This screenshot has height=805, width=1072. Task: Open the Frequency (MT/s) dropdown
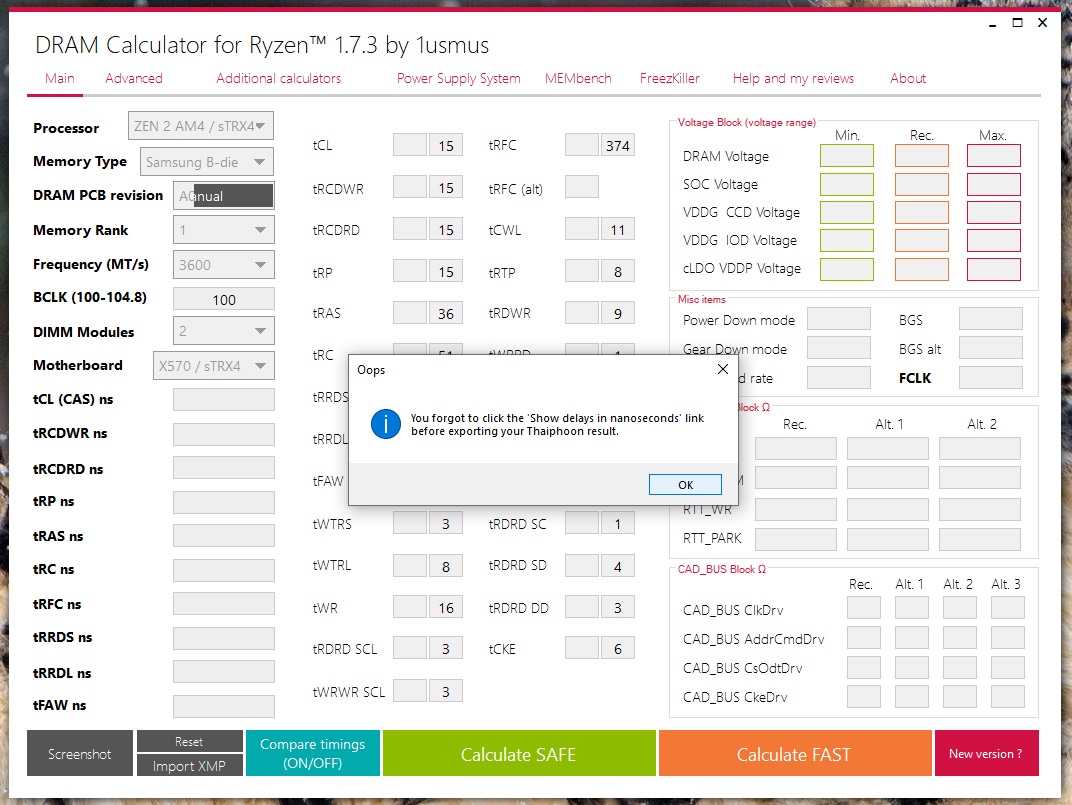(x=224, y=265)
